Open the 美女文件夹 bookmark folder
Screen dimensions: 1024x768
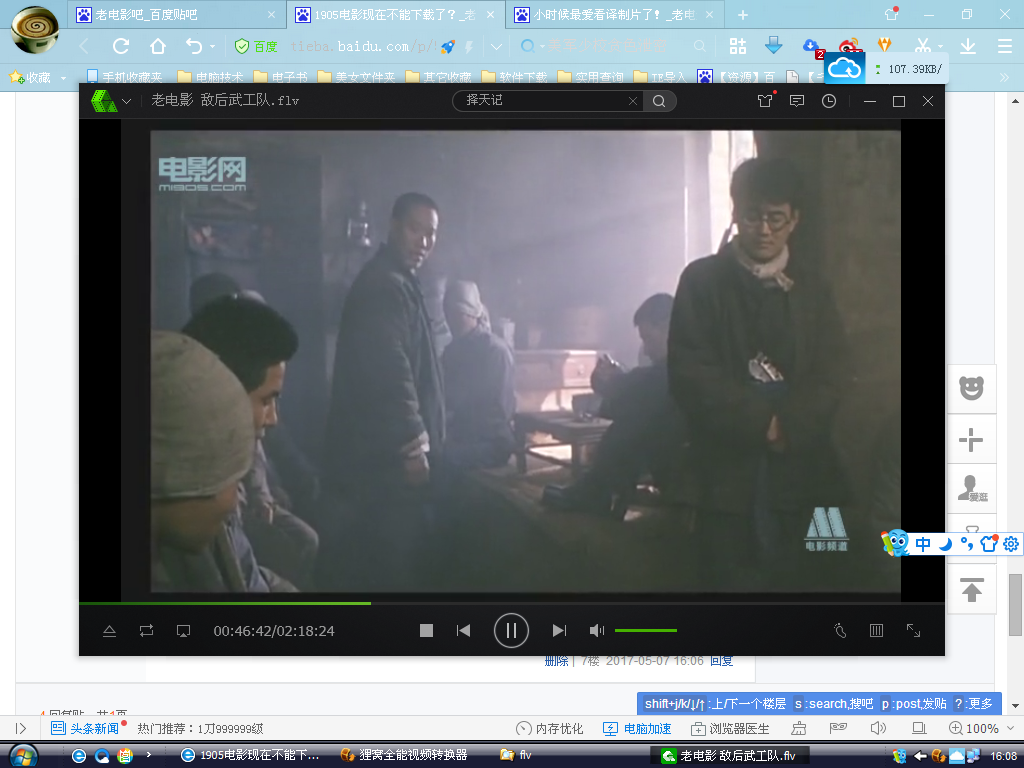coord(357,77)
